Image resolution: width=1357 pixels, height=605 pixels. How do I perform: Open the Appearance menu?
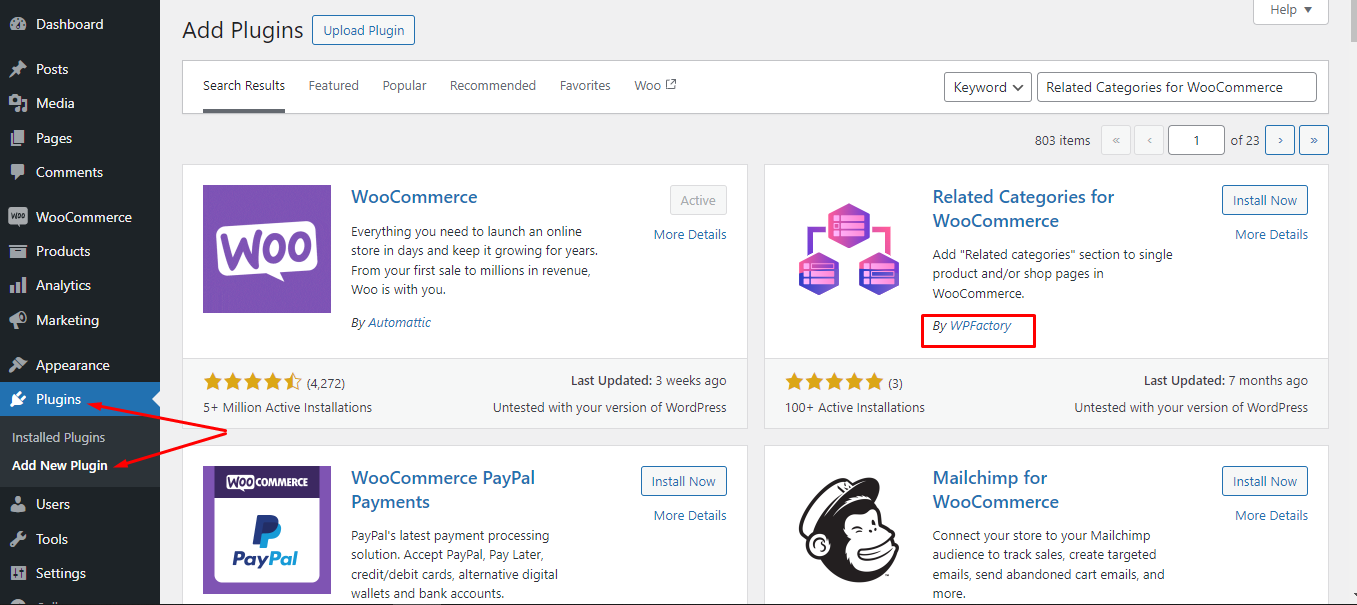pyautogui.click(x=80, y=365)
